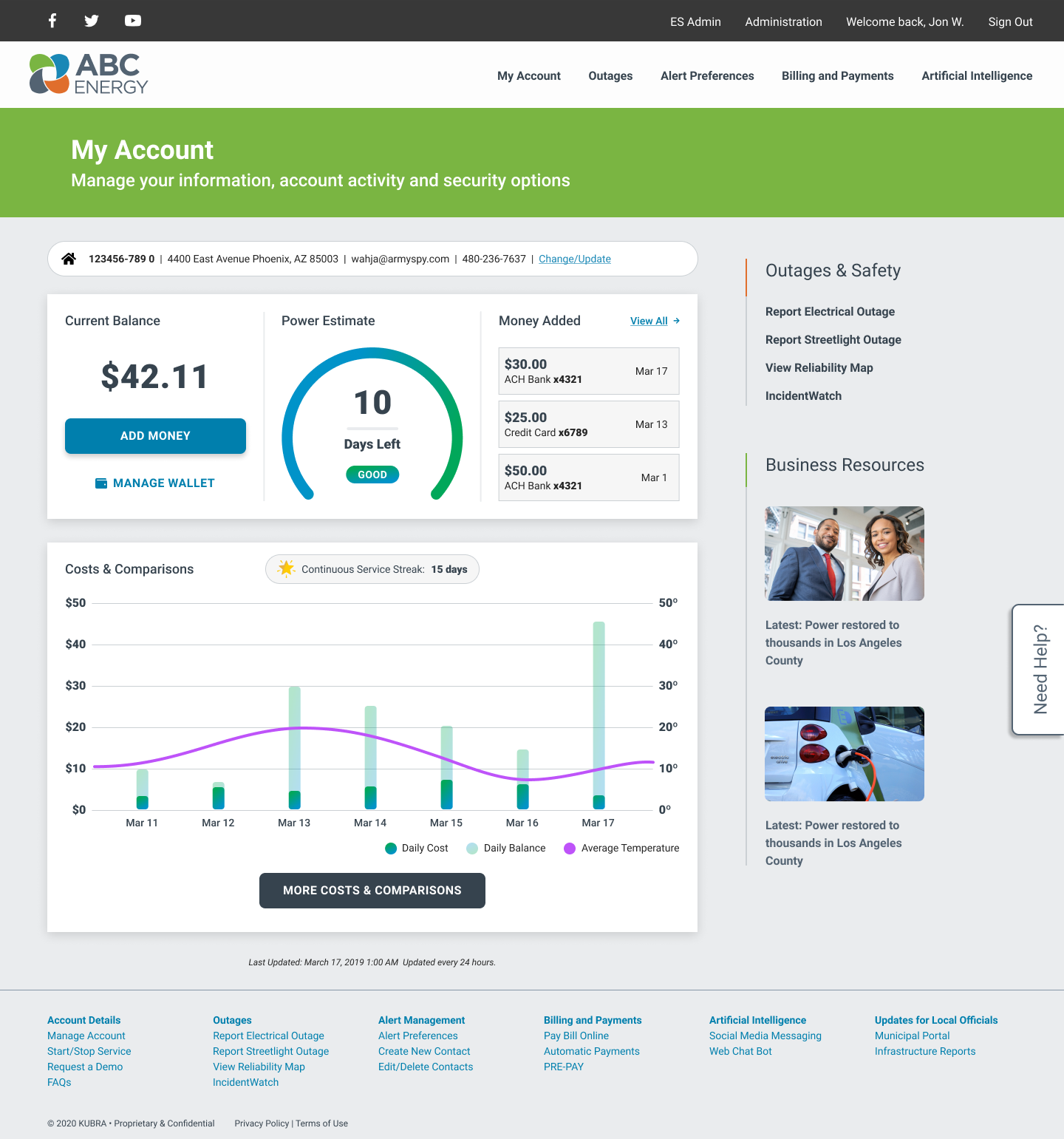The image size is (1064, 1139).
Task: Click Updates for Local Officials footer heading
Action: tap(936, 1021)
